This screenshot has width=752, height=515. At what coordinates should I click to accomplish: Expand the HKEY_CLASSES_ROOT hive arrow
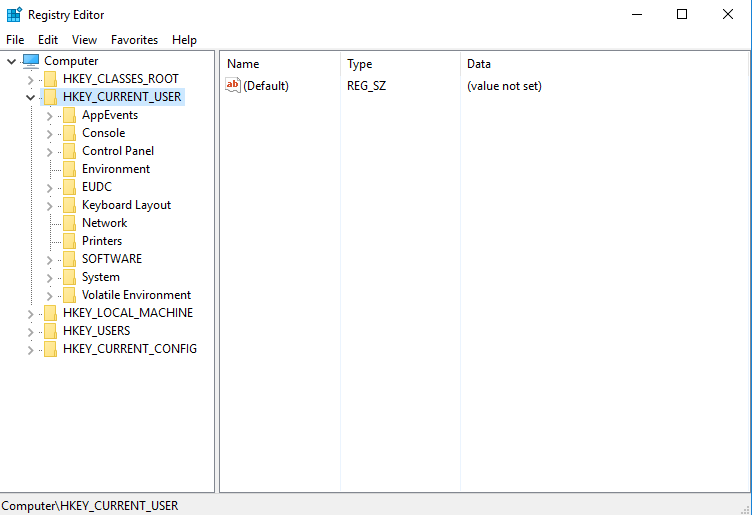[30, 80]
